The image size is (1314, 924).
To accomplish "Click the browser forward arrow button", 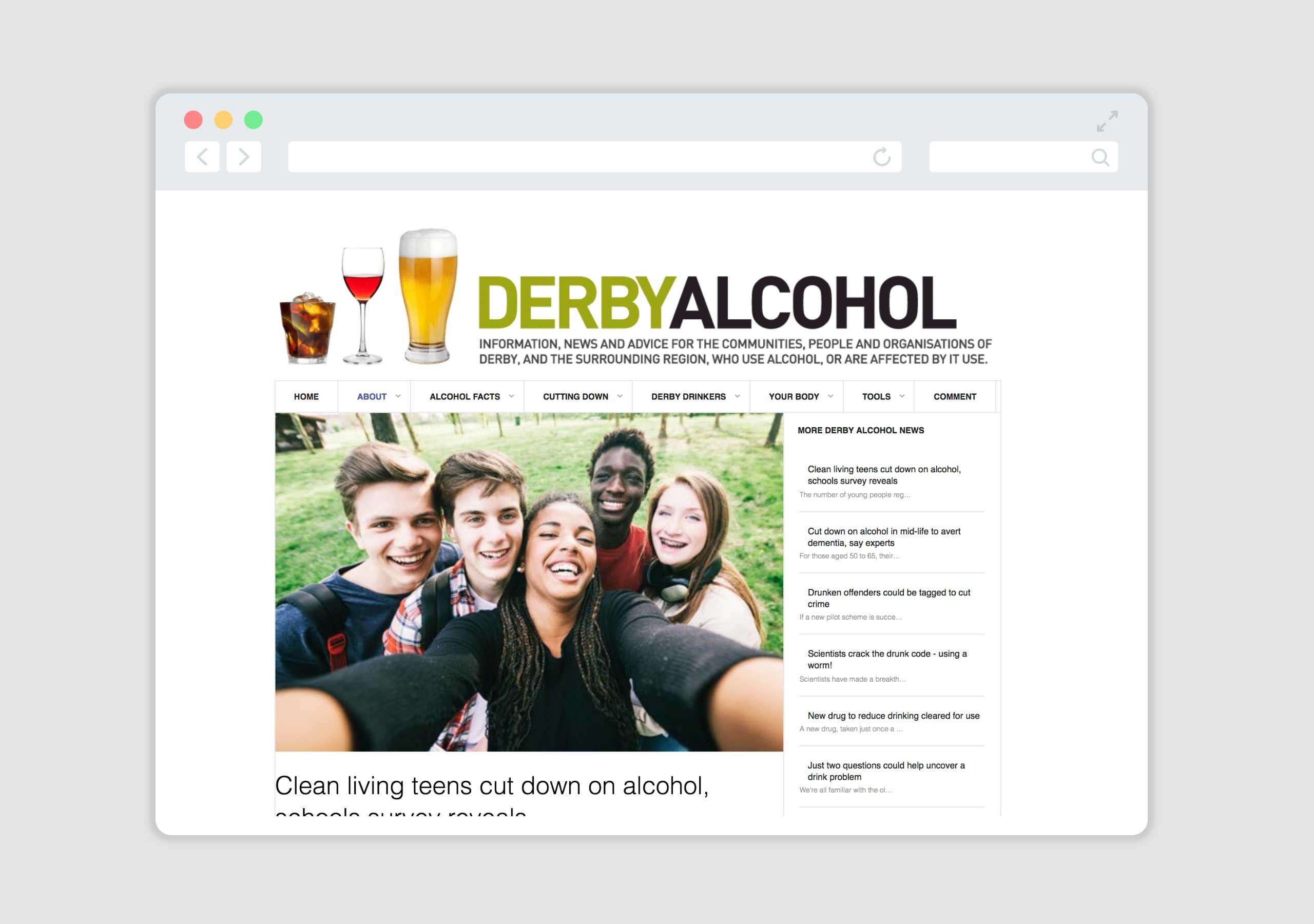I will tap(244, 157).
